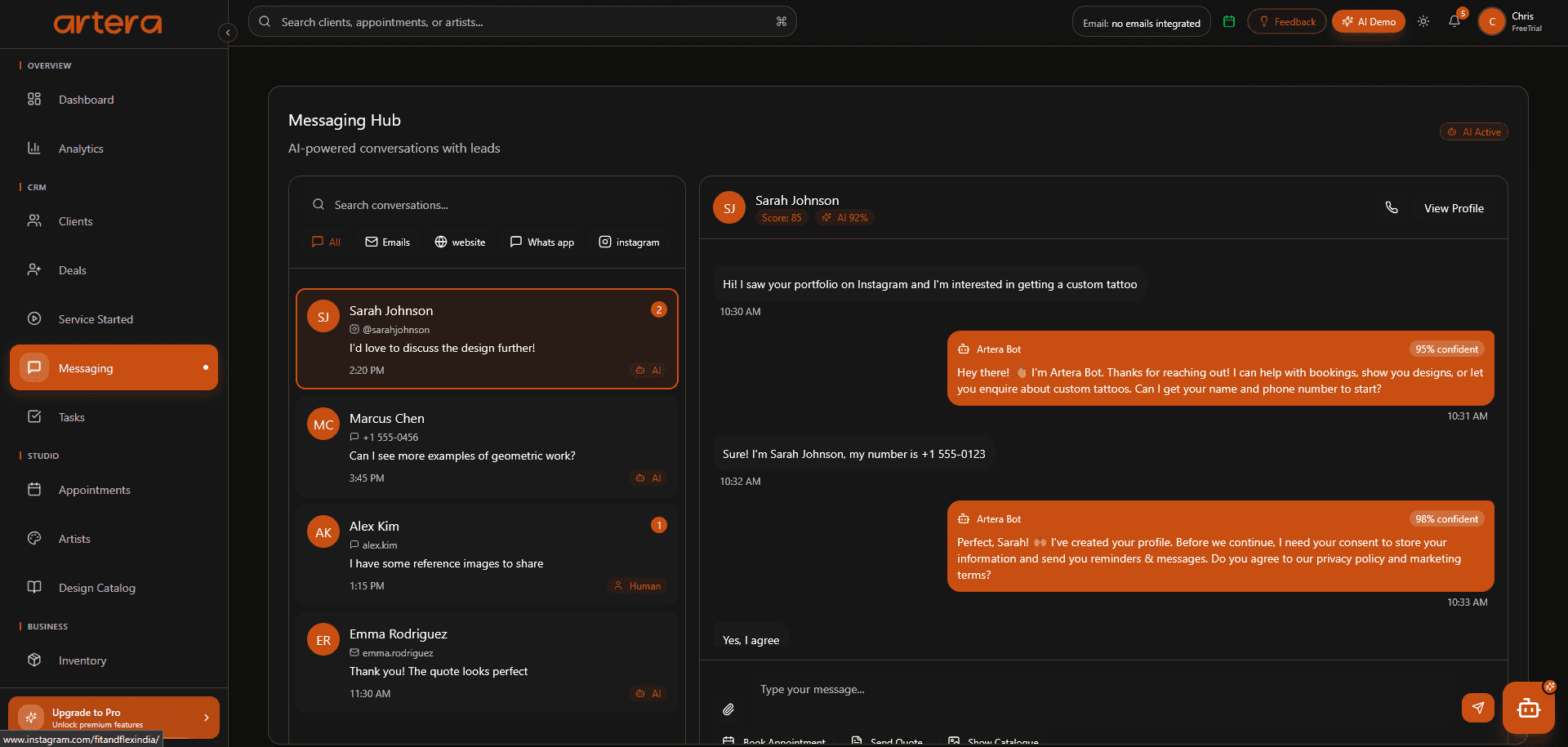Toggle the light/dark theme sun icon
This screenshot has width=1568, height=747.
(1423, 22)
